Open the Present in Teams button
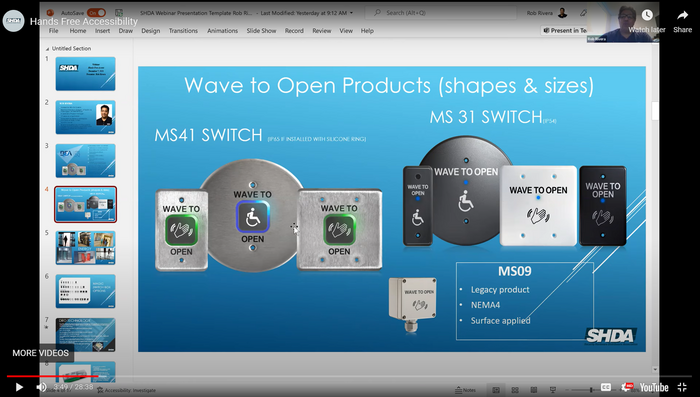 tap(565, 30)
